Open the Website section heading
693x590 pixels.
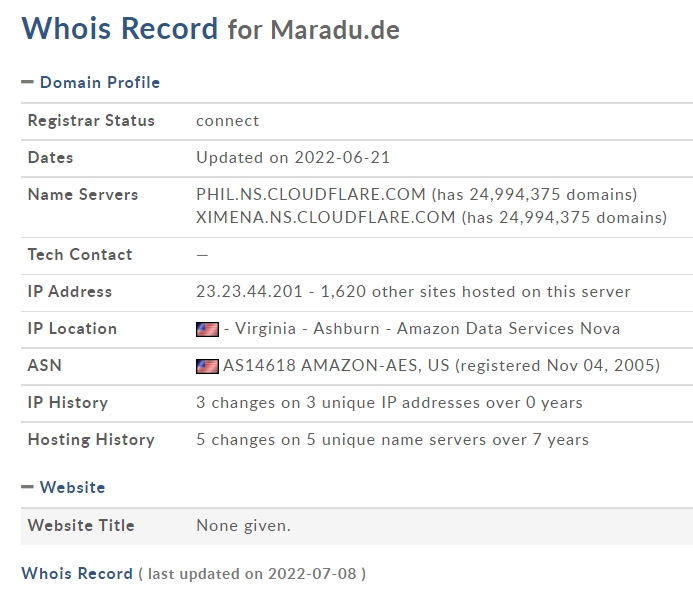coord(72,487)
